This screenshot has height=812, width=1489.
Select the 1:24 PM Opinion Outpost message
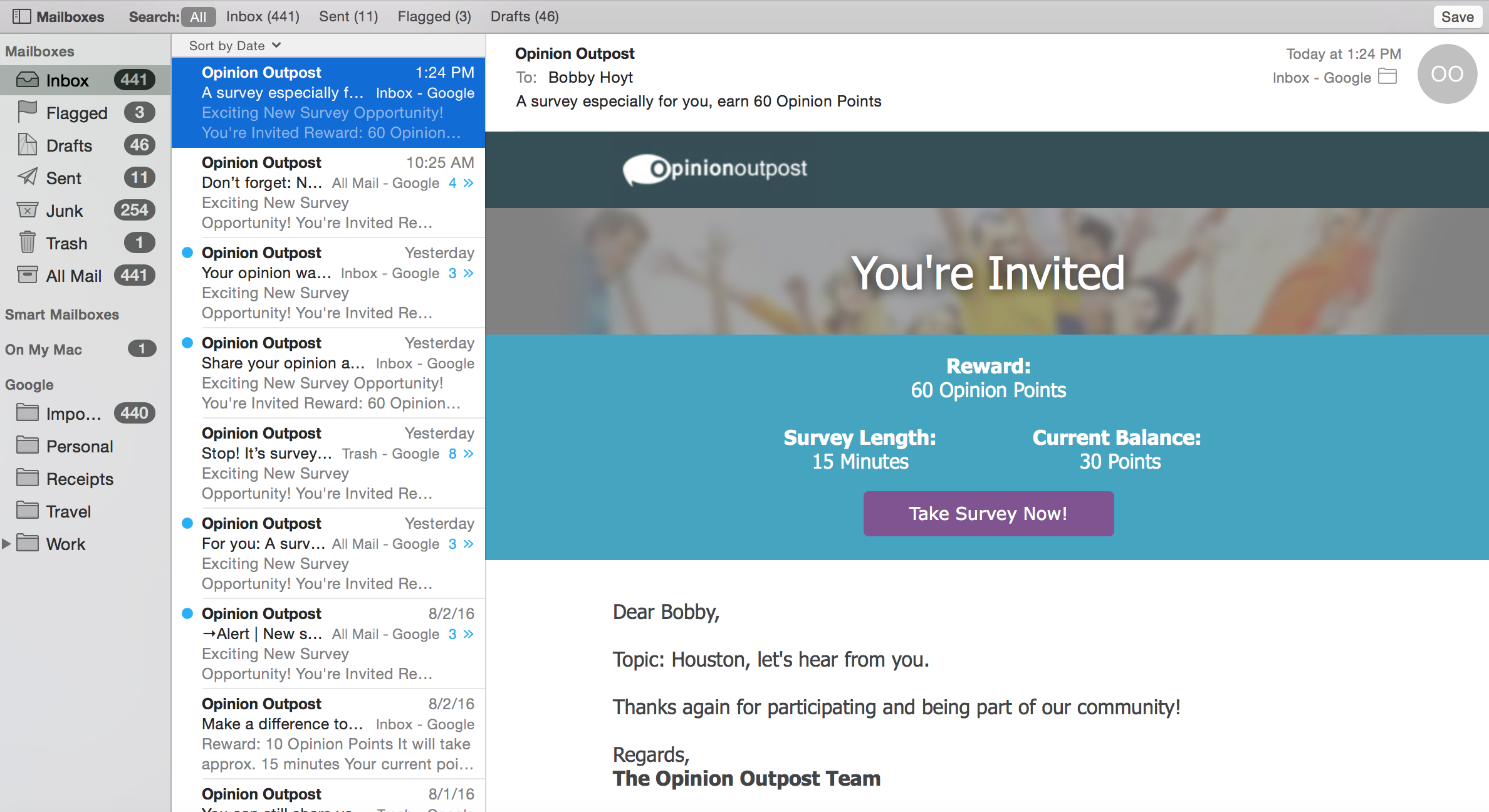[328, 102]
